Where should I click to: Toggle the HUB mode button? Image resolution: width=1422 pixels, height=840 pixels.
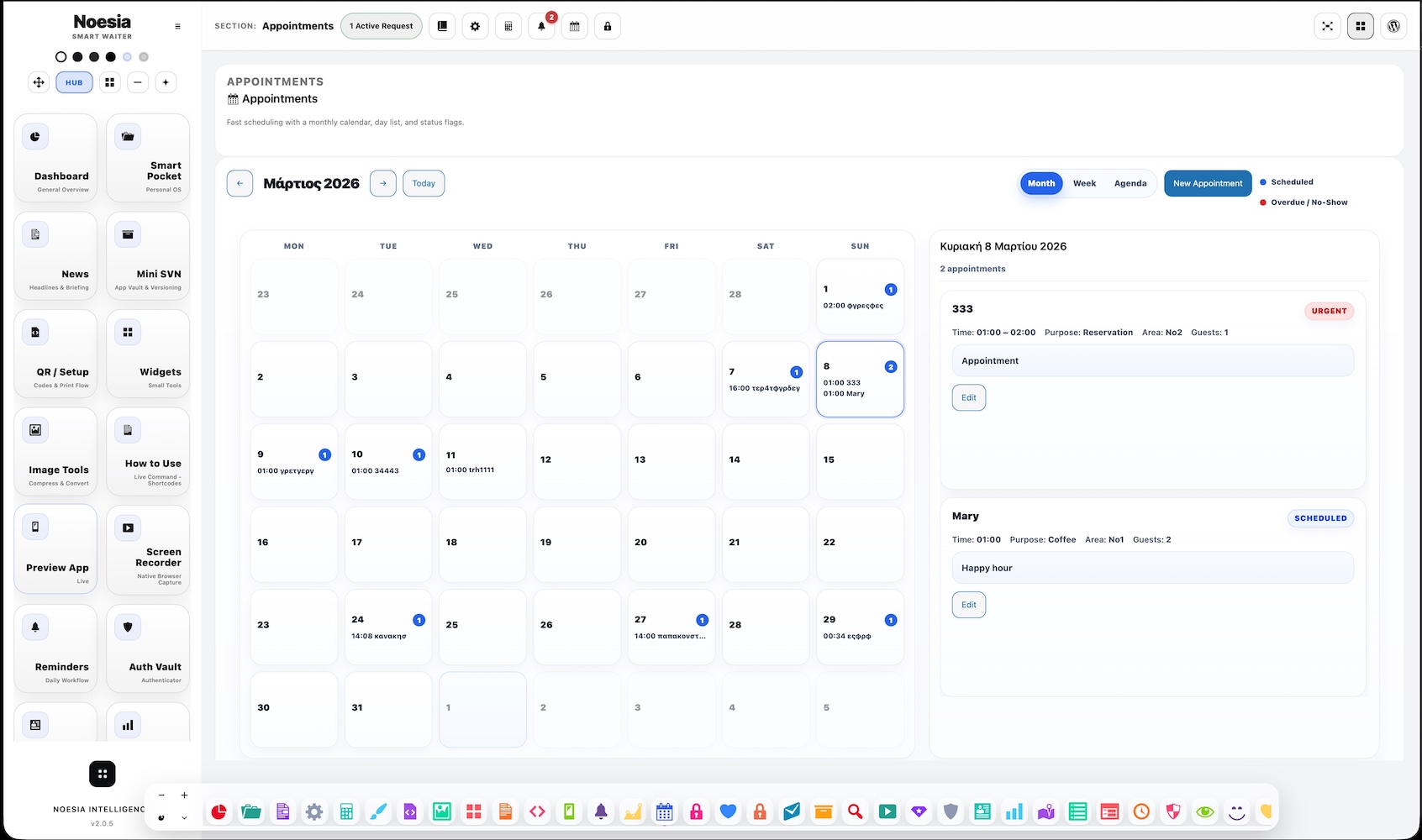tap(74, 82)
